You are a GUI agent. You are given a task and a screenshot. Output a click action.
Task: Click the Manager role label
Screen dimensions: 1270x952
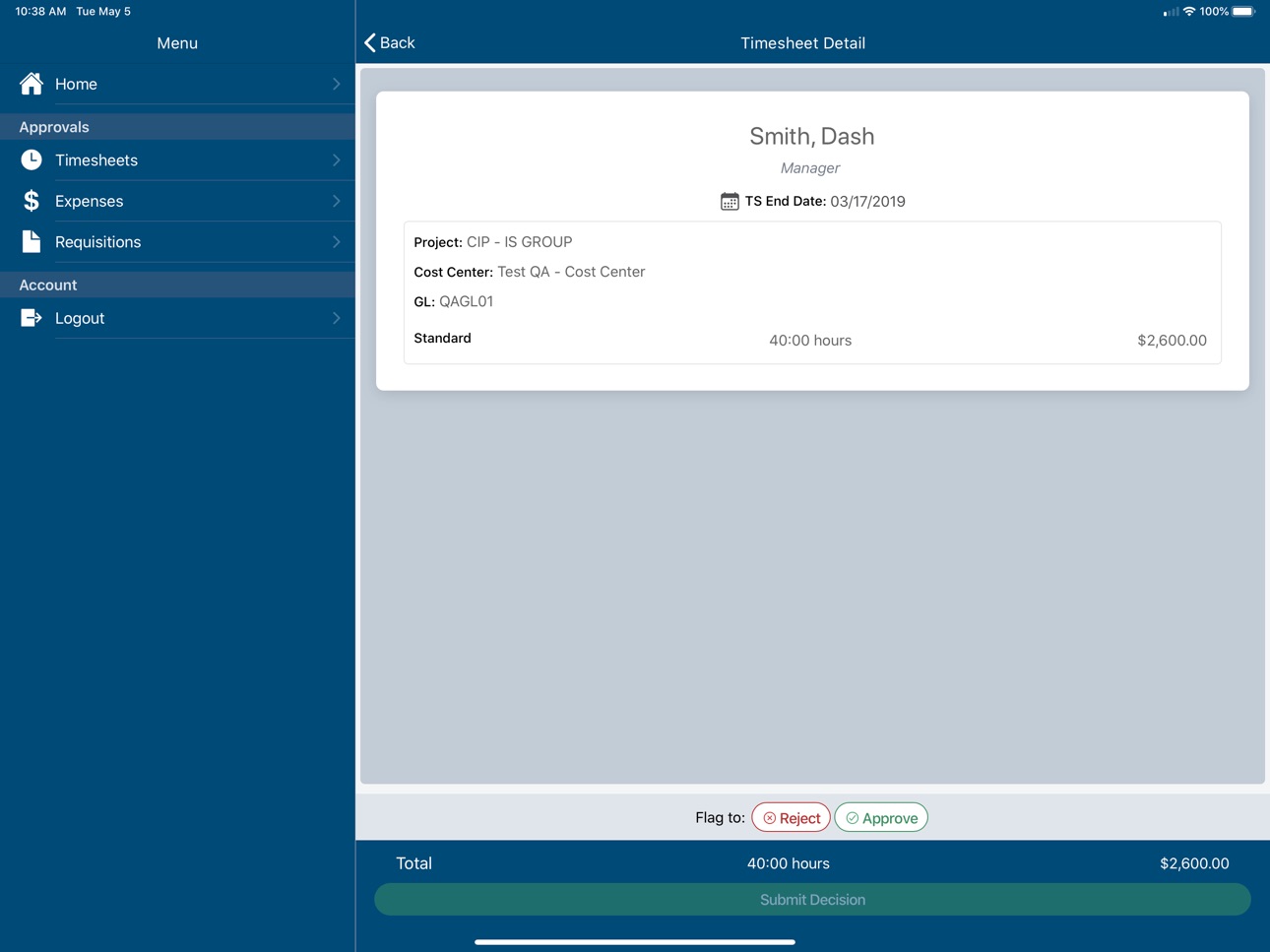(x=810, y=168)
